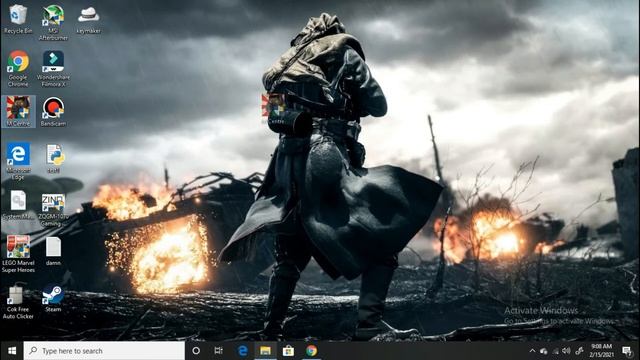Select the Steam desktop shortcut
This screenshot has height=360, width=640.
coord(53,298)
